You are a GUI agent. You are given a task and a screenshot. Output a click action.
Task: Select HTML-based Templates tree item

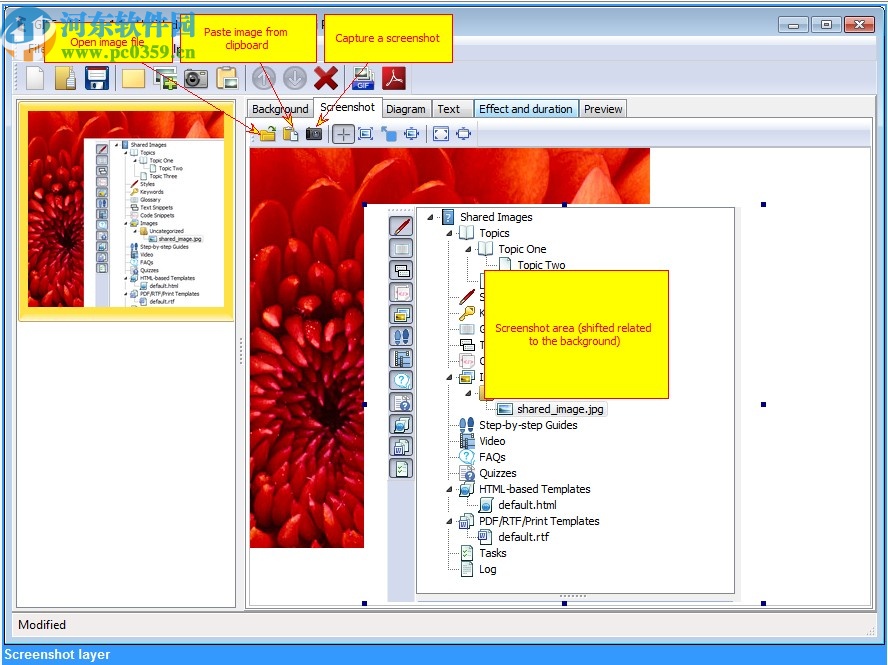(x=535, y=489)
